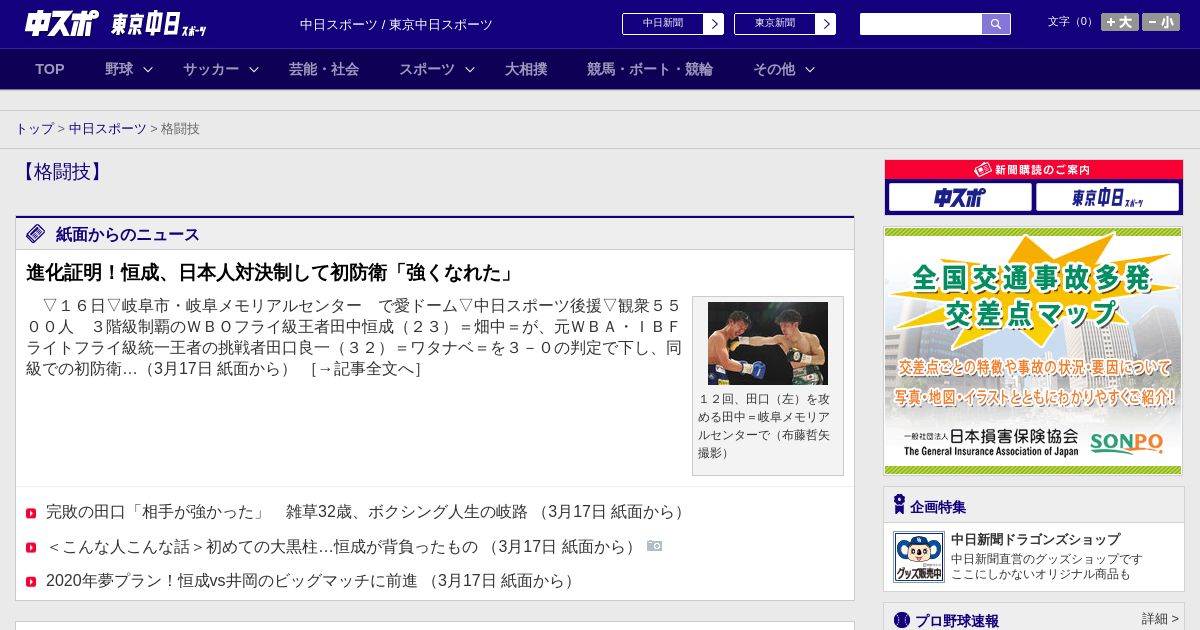Viewport: 1200px width, 630px height.
Task: Focus the site search input field
Action: coord(921,24)
